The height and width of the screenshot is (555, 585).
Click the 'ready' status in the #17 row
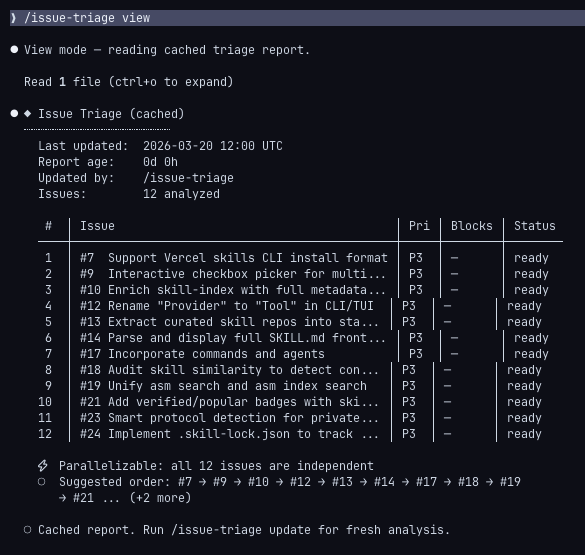tap(531, 354)
